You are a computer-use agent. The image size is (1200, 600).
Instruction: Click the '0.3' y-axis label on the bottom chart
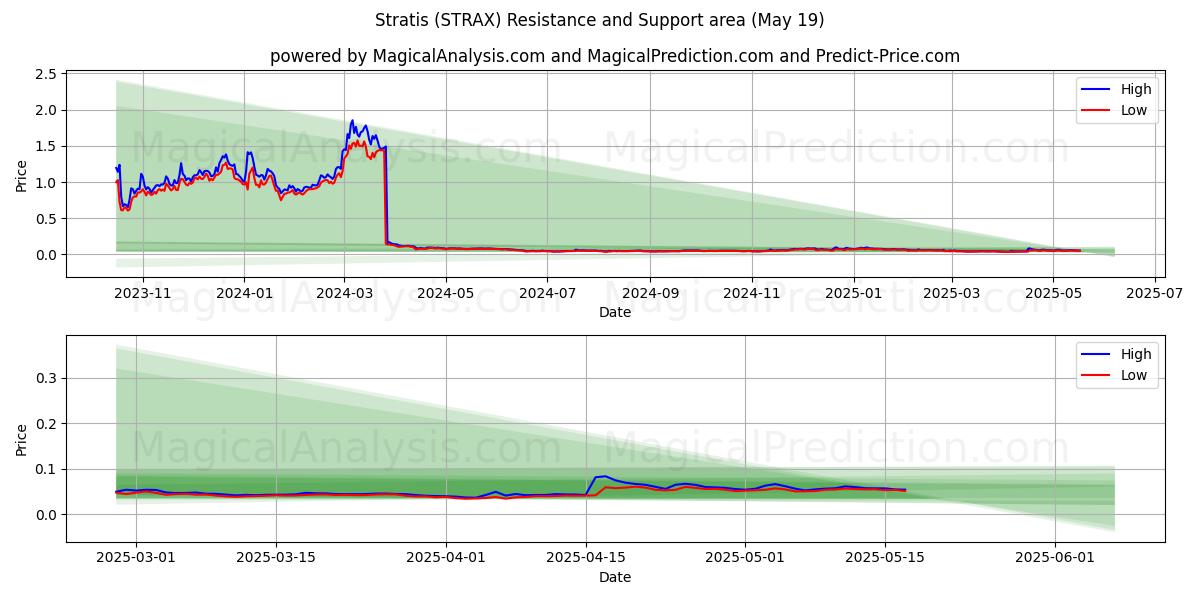pyautogui.click(x=44, y=378)
